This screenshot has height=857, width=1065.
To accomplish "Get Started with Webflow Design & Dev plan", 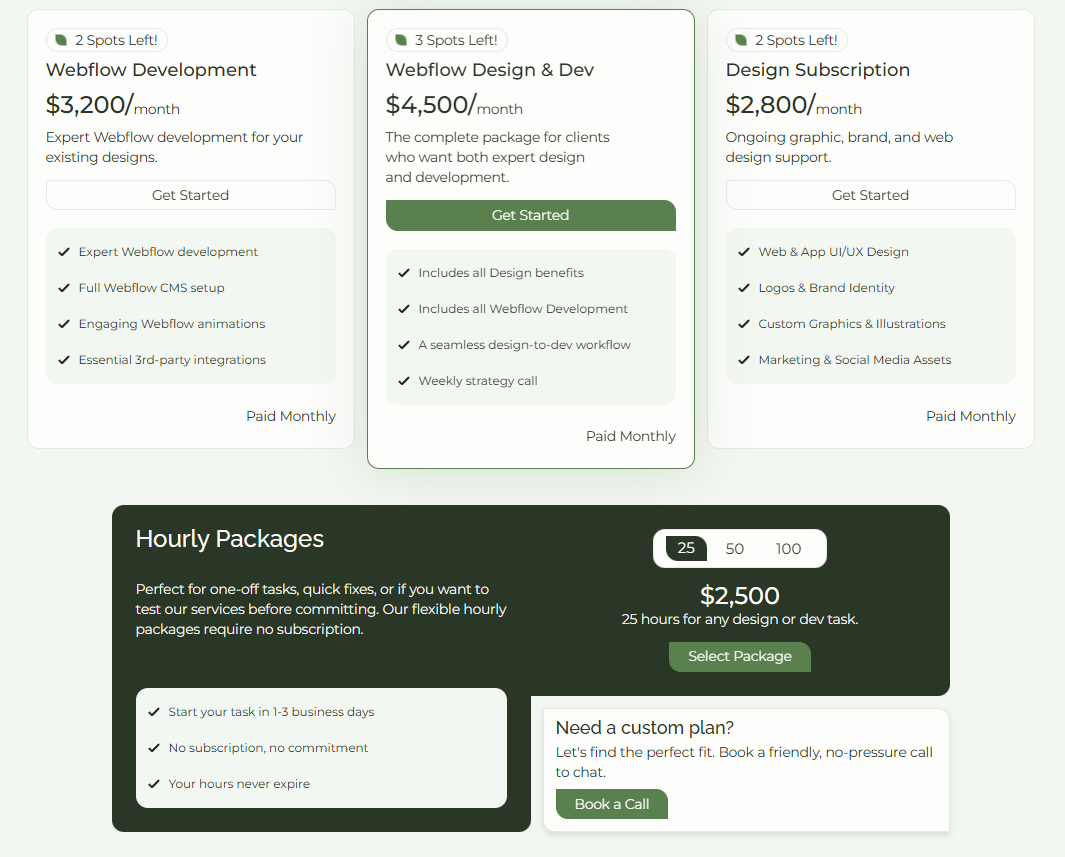I will [530, 215].
